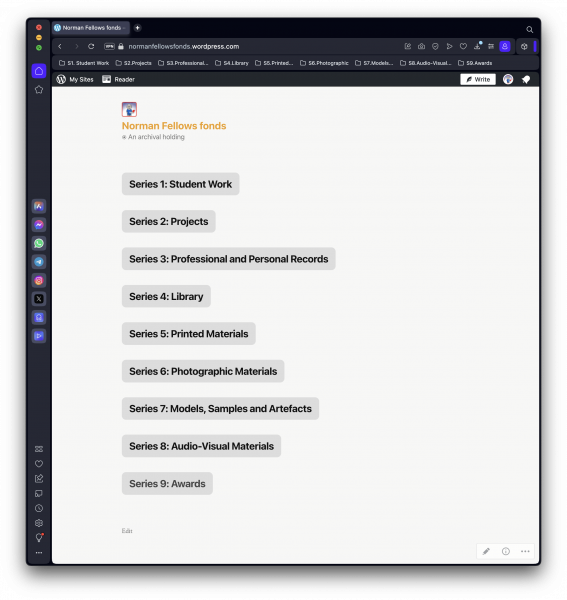Open the My Sites menu
Viewport: 567px width, 600px height.
coord(75,79)
